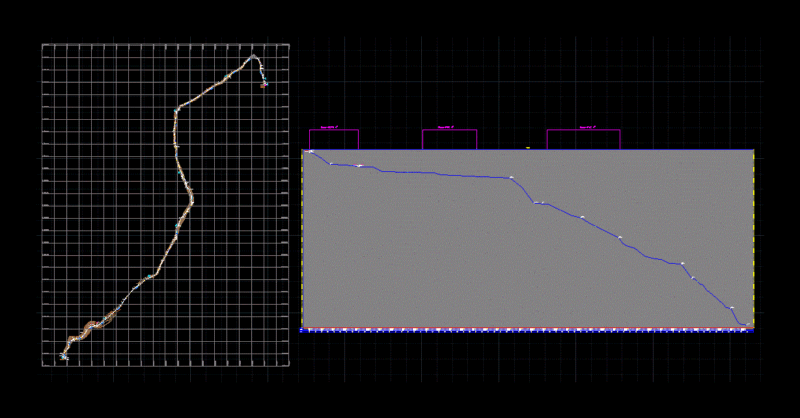Pick the profile vertex where the steep descent begins
This screenshot has height=418, width=800.
[x=511, y=178]
